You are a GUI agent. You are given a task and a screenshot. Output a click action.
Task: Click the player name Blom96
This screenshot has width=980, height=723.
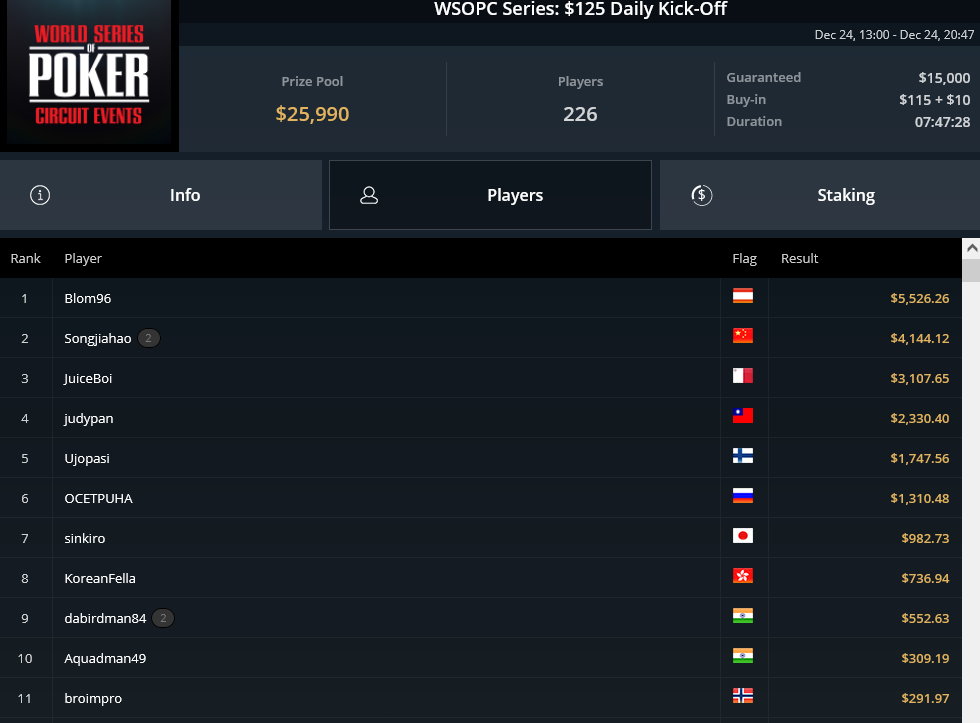(88, 298)
